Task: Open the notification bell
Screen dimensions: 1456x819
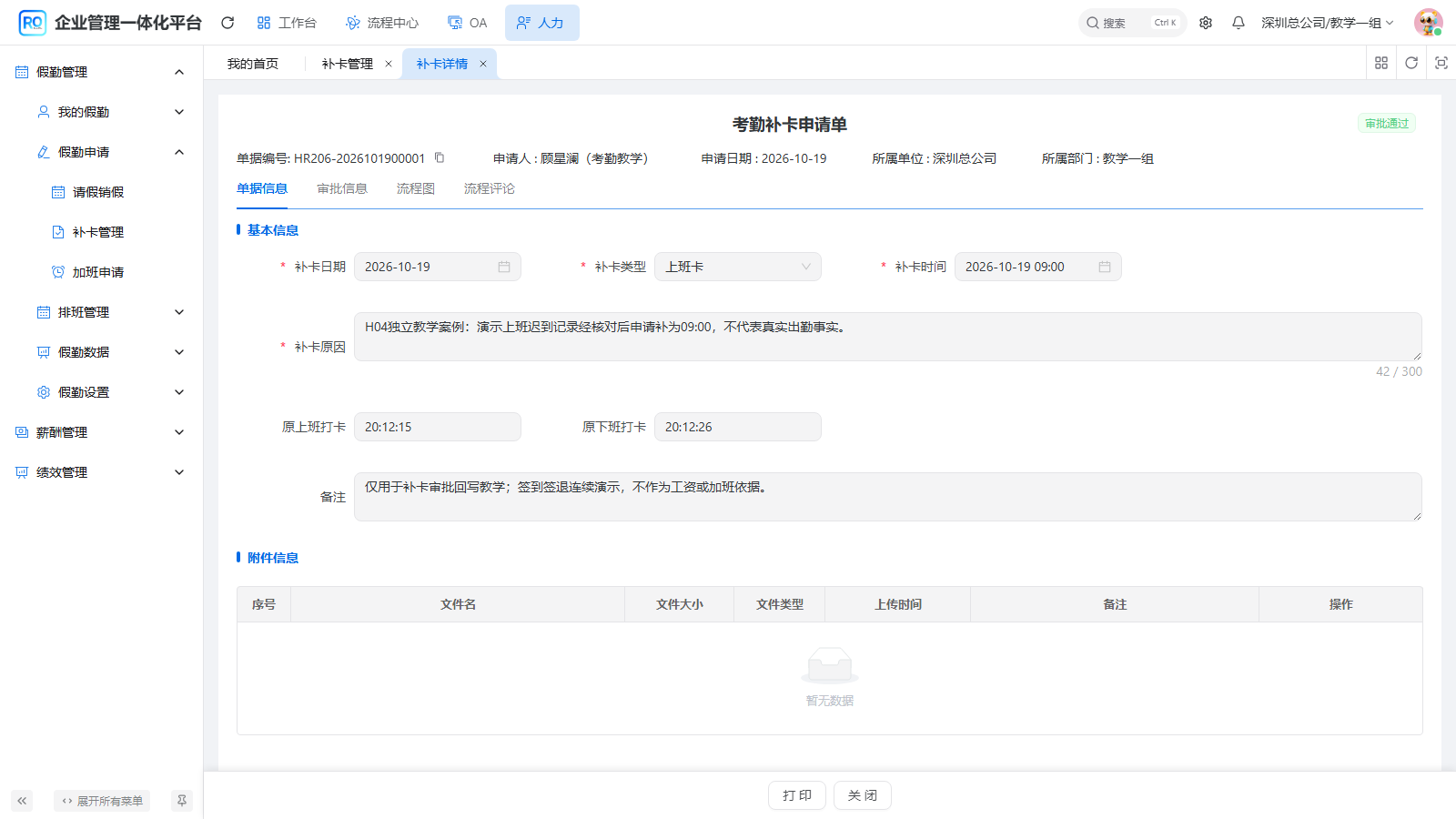Action: (1239, 23)
